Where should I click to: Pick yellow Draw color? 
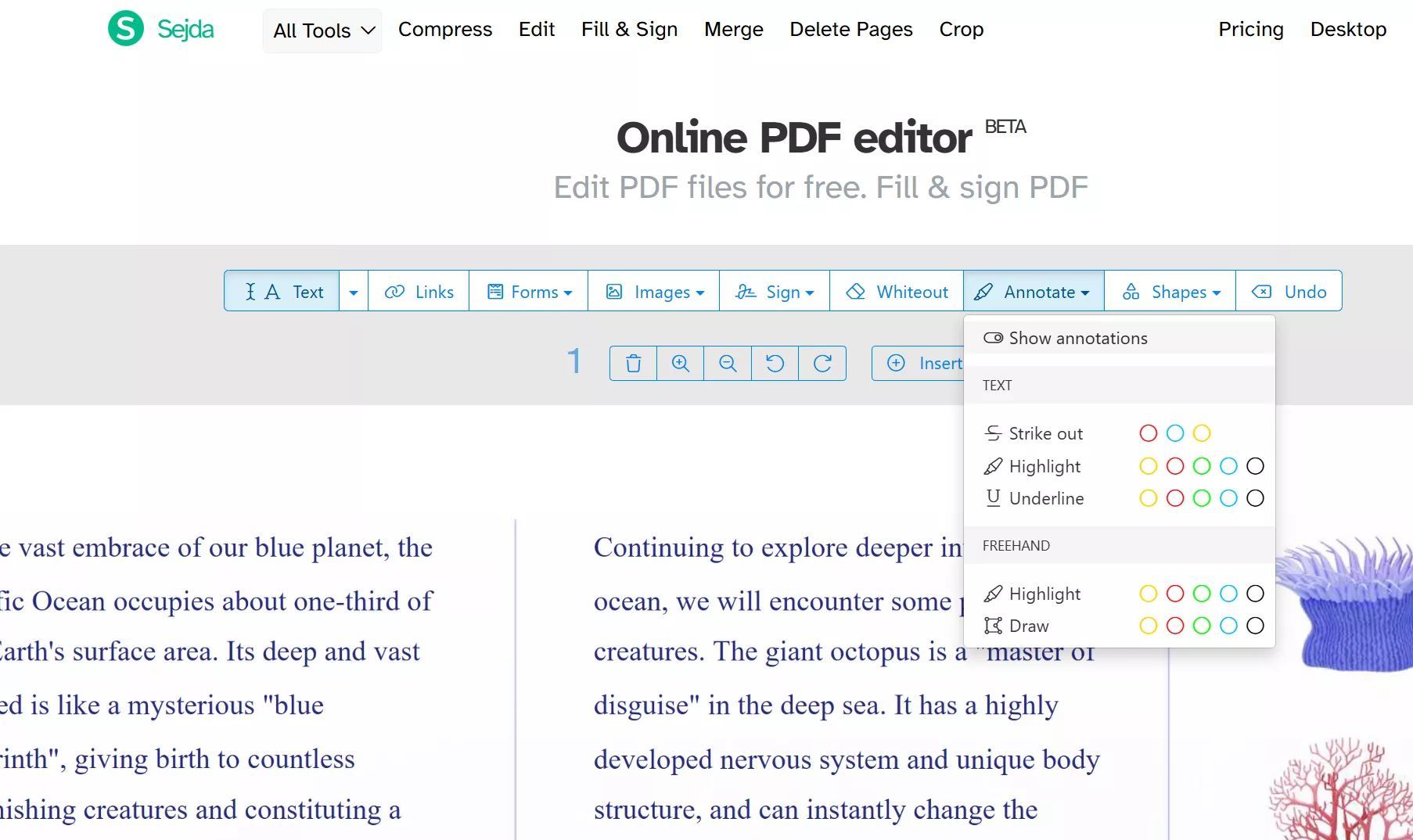click(1149, 626)
